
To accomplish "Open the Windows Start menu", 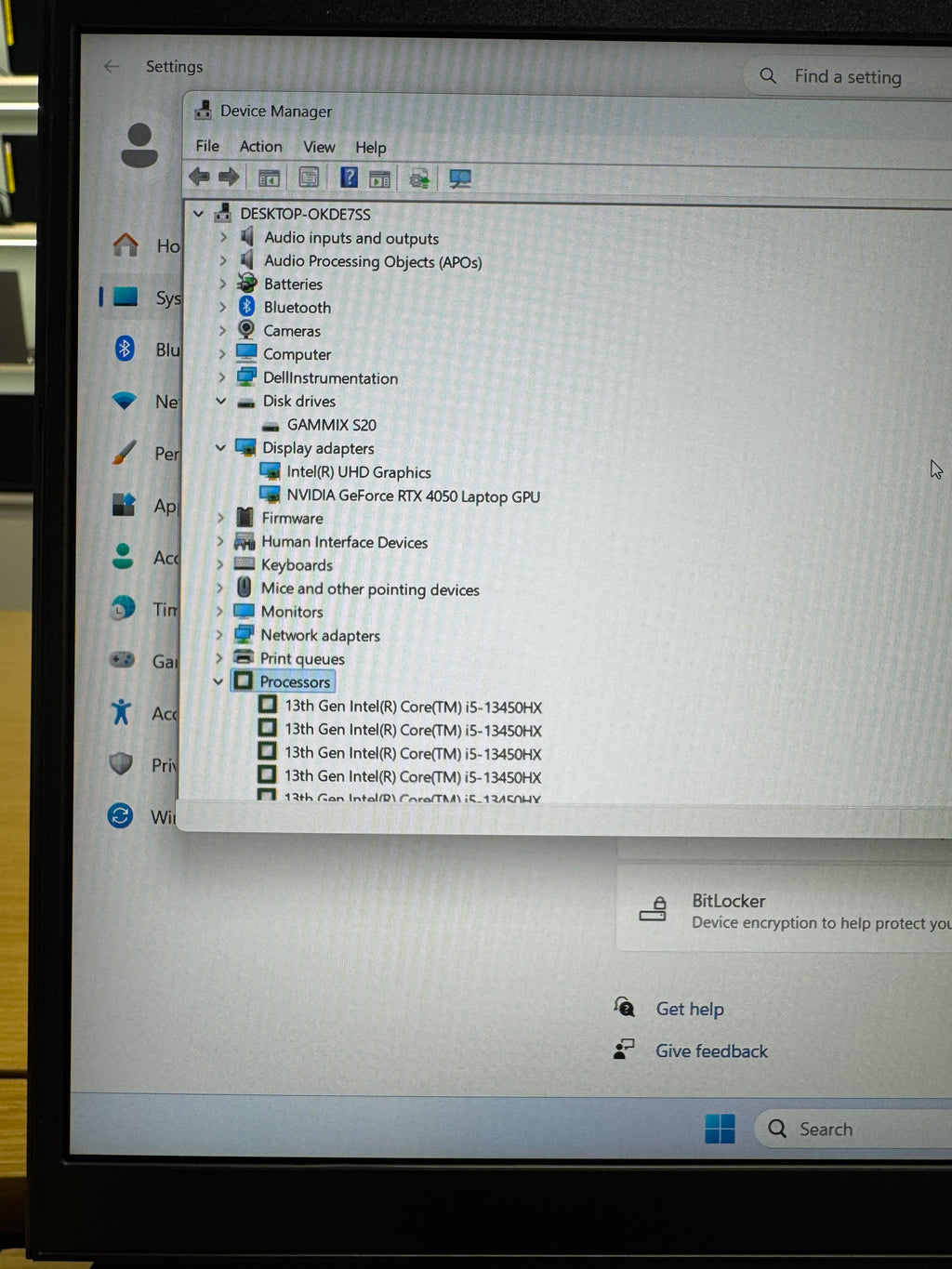I will 720,1129.
